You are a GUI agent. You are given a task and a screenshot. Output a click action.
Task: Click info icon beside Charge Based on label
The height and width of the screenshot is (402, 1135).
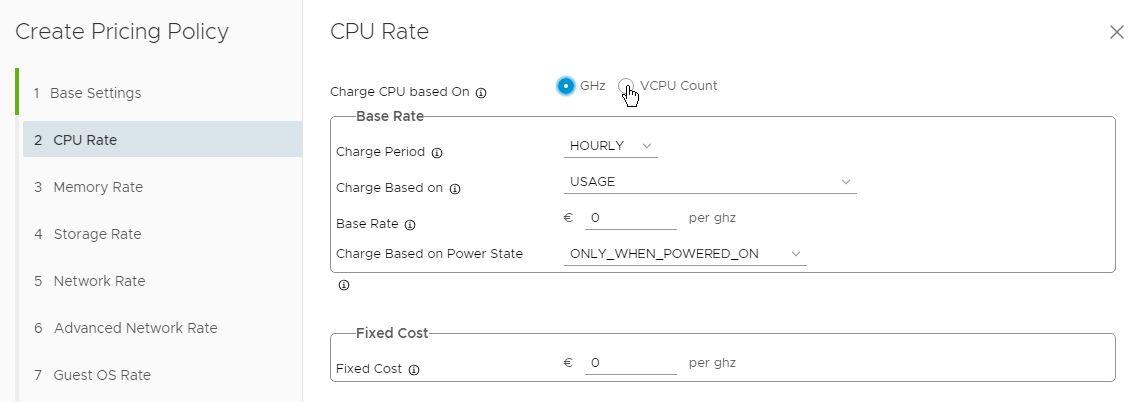click(x=455, y=188)
